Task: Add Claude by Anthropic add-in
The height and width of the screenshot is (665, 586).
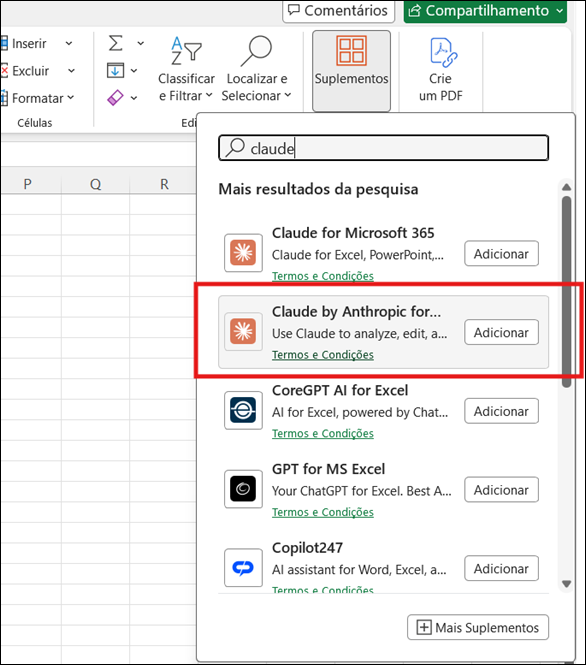Action: pyautogui.click(x=501, y=332)
